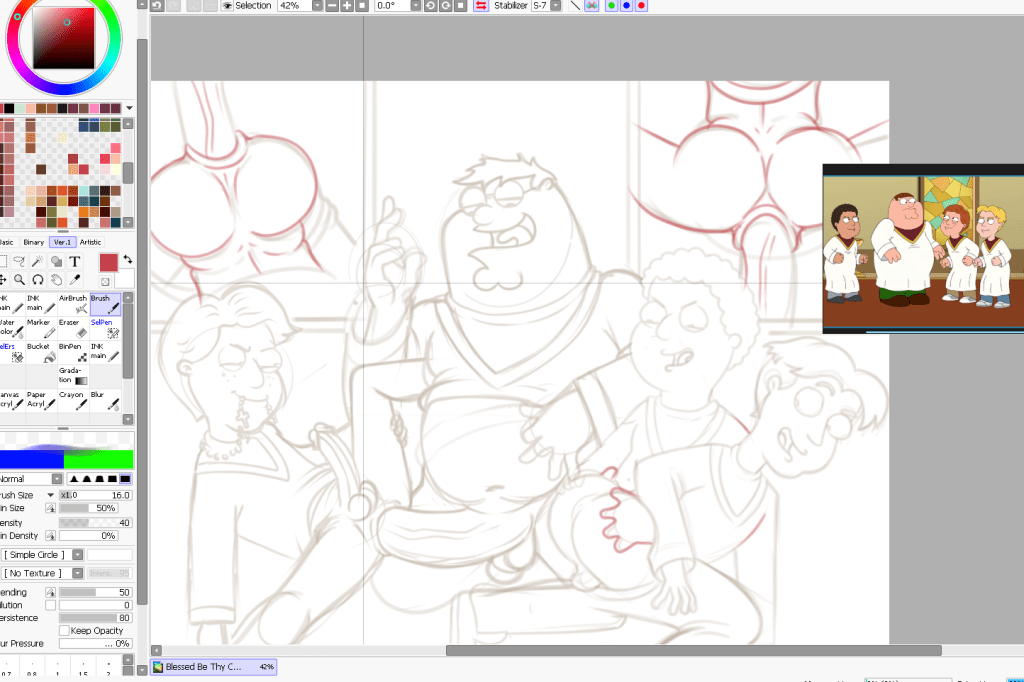Toggle the green dot in the top toolbar
The image size is (1024, 682).
611,6
